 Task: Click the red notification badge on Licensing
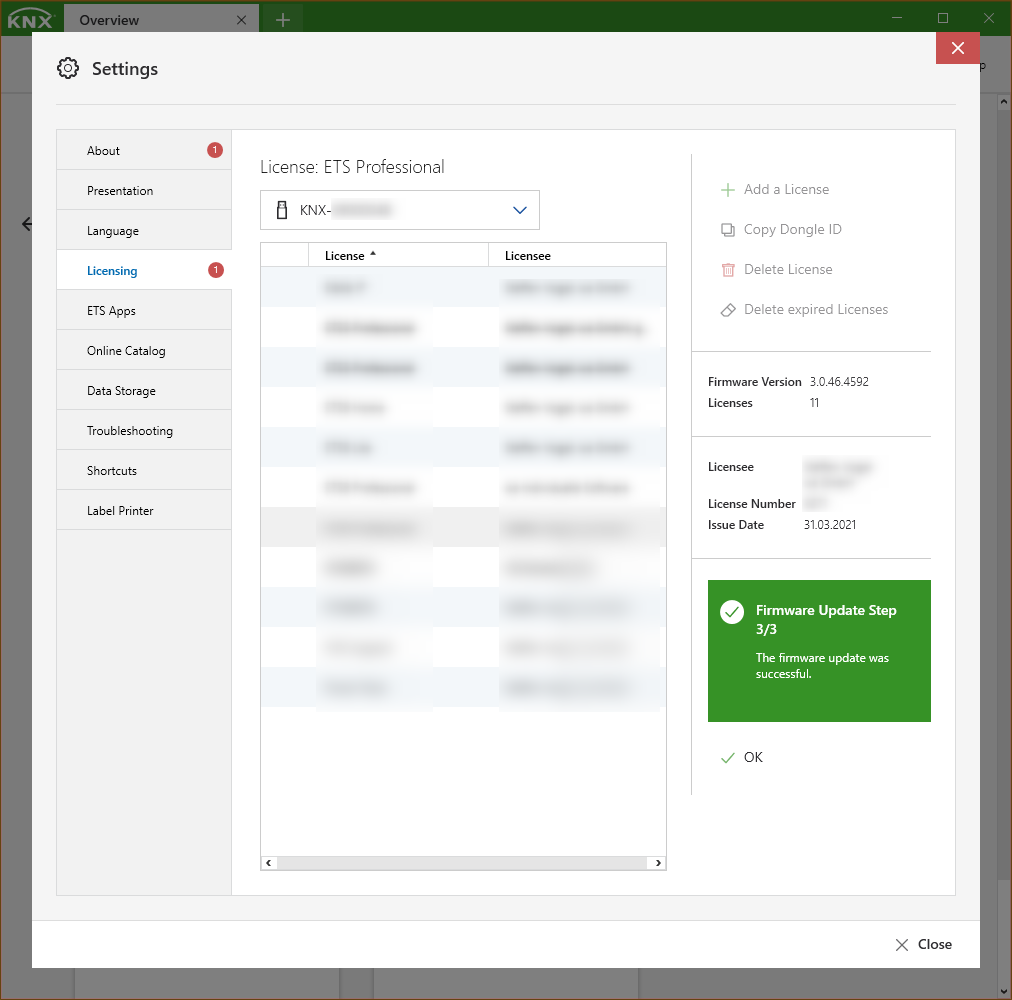pos(216,270)
